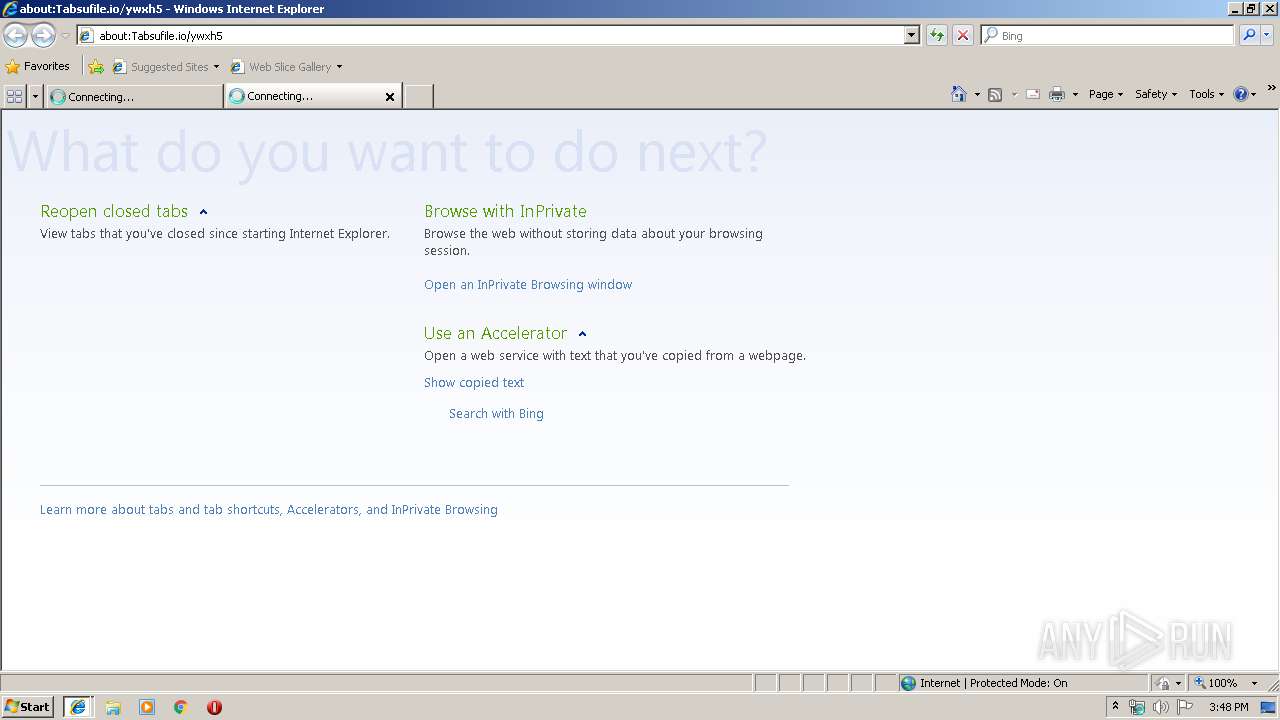Open the Tools menu
1280x720 pixels.
point(1206,94)
